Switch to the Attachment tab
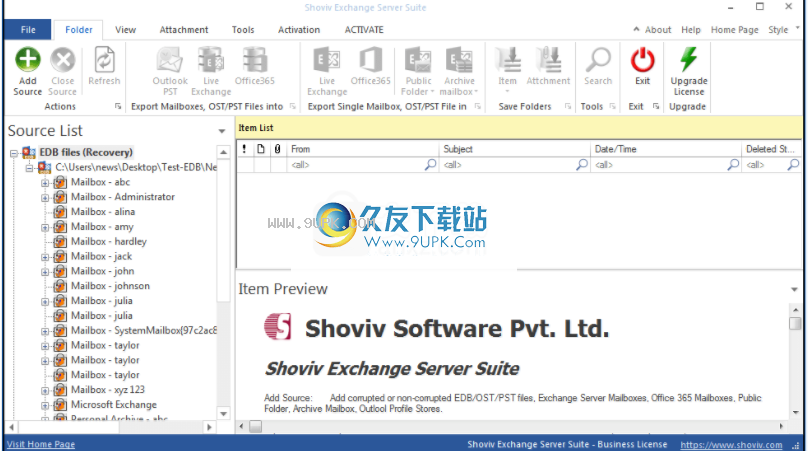This screenshot has width=808, height=451. click(184, 30)
